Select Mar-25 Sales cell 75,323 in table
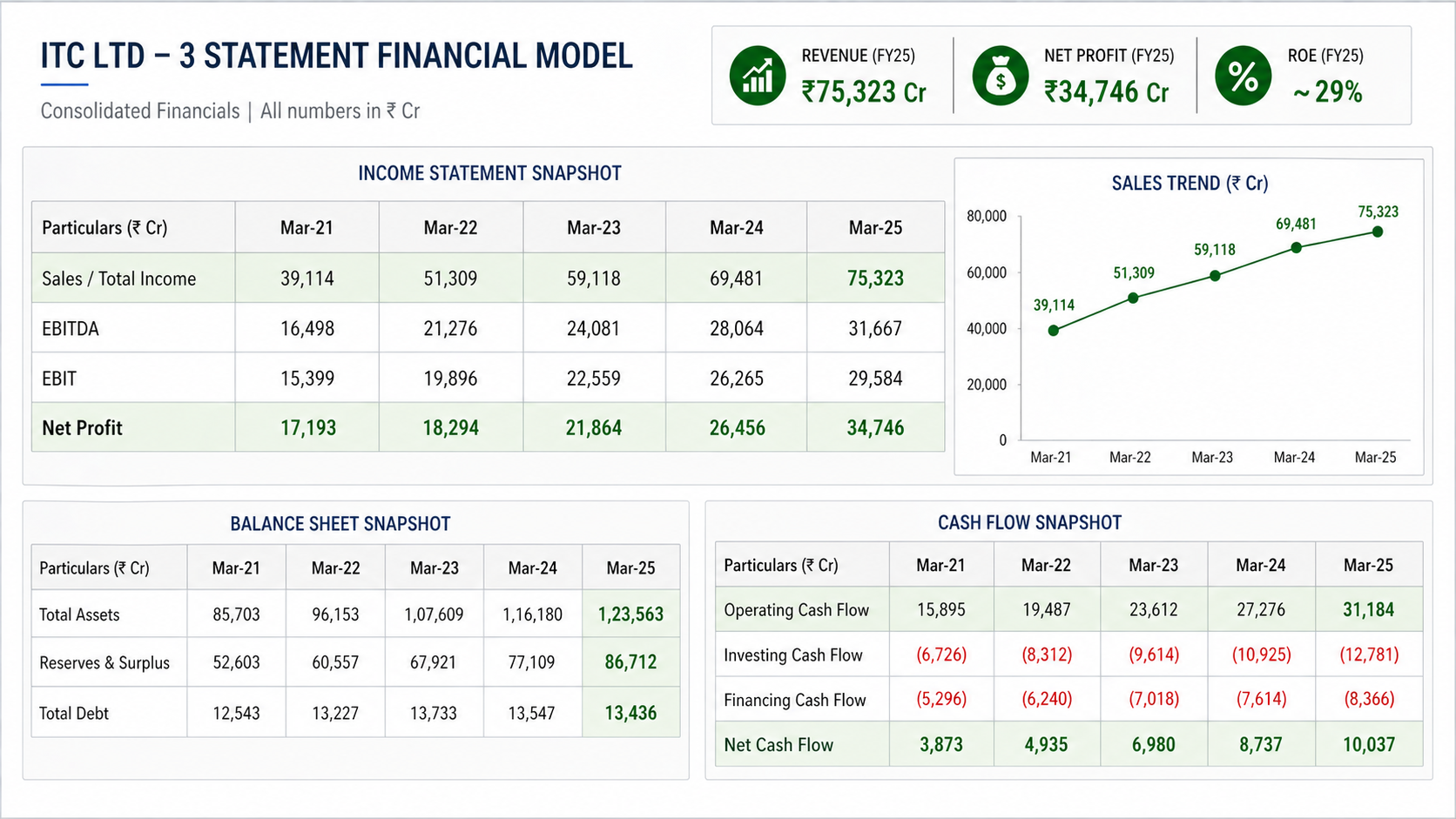Viewport: 1456px width, 819px height. pyautogui.click(x=875, y=279)
